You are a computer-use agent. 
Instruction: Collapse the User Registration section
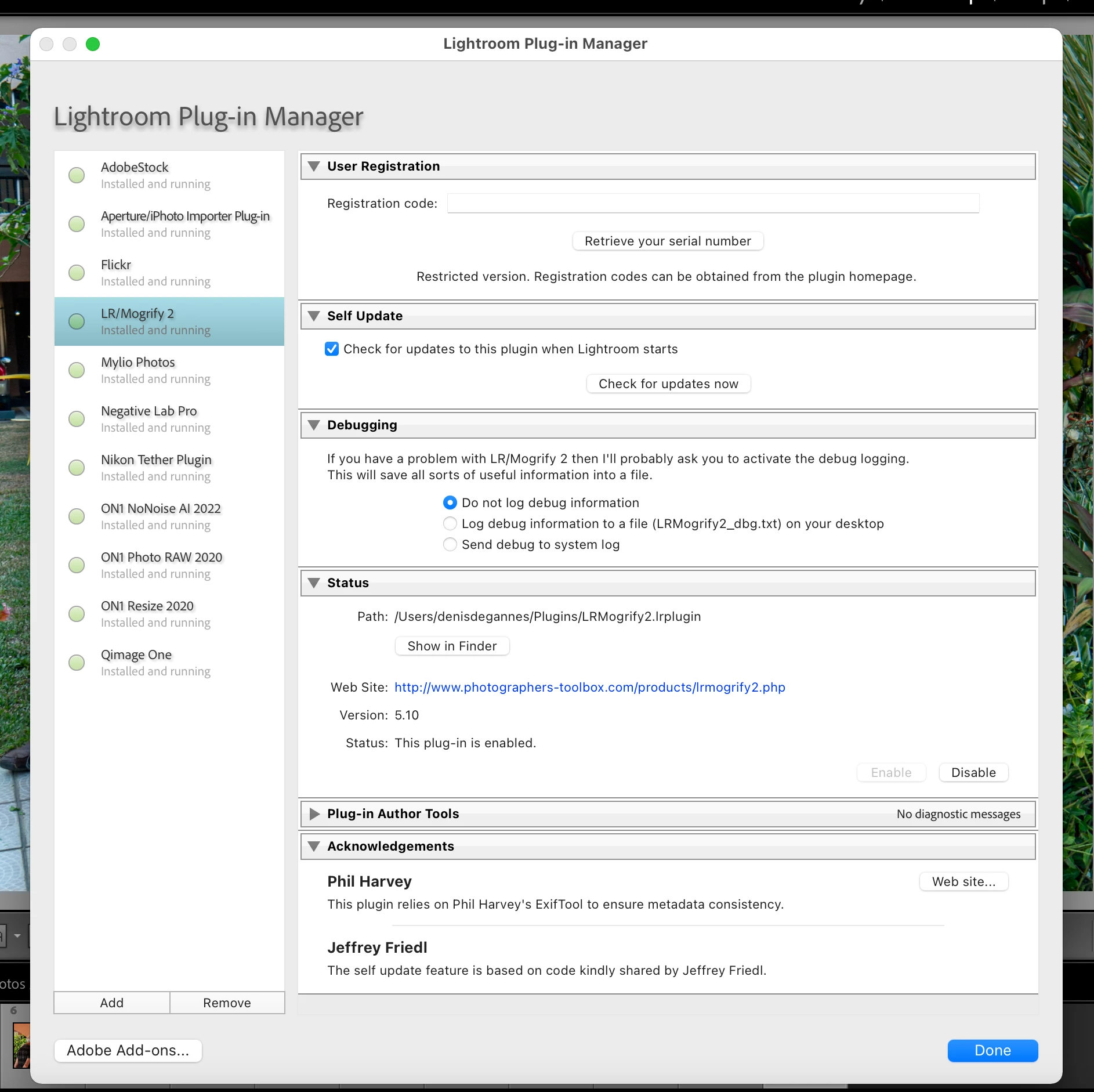coord(314,167)
